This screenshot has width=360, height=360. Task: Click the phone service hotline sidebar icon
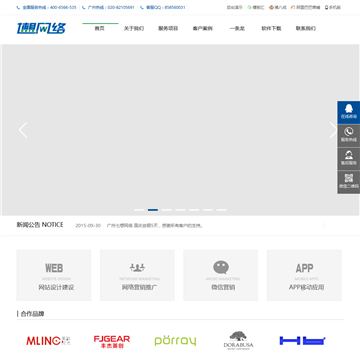[349, 136]
